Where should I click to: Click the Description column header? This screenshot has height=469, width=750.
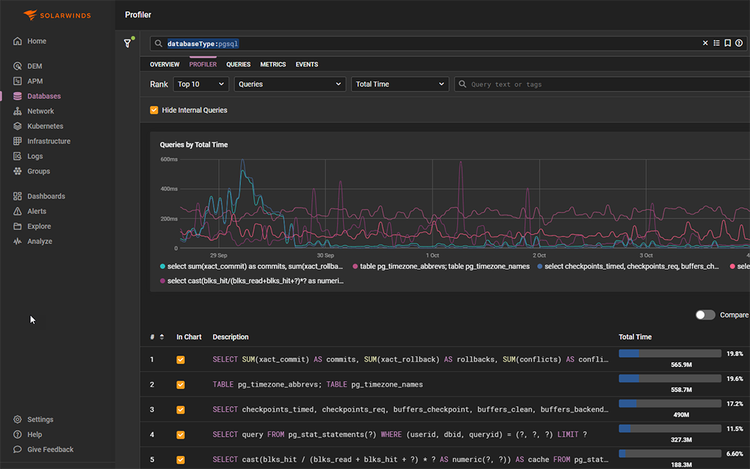click(231, 337)
